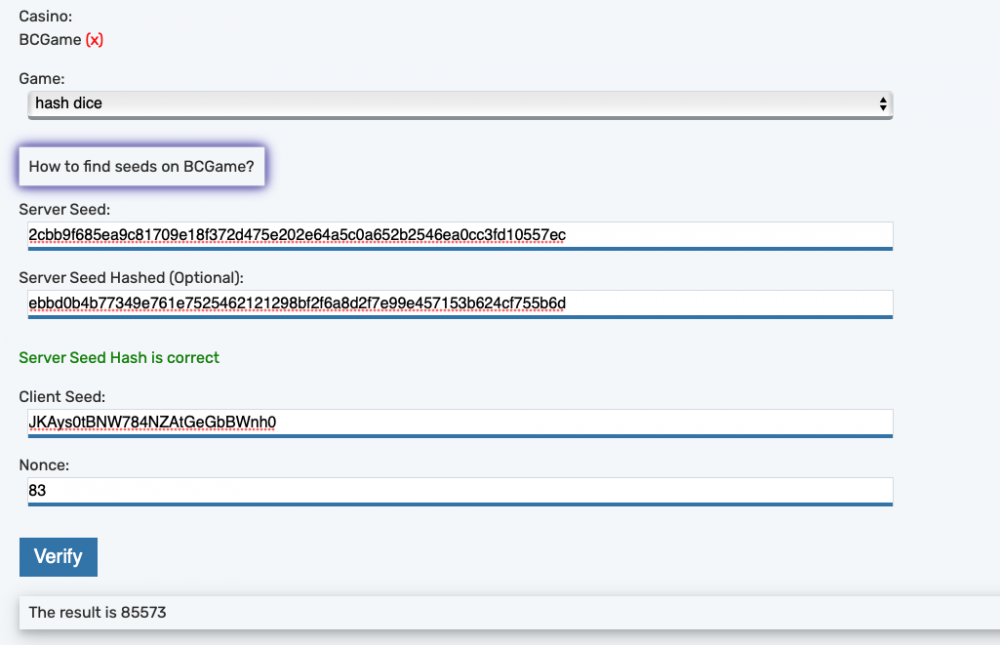
Task: Click the Nonce field containing 83
Action: point(460,491)
